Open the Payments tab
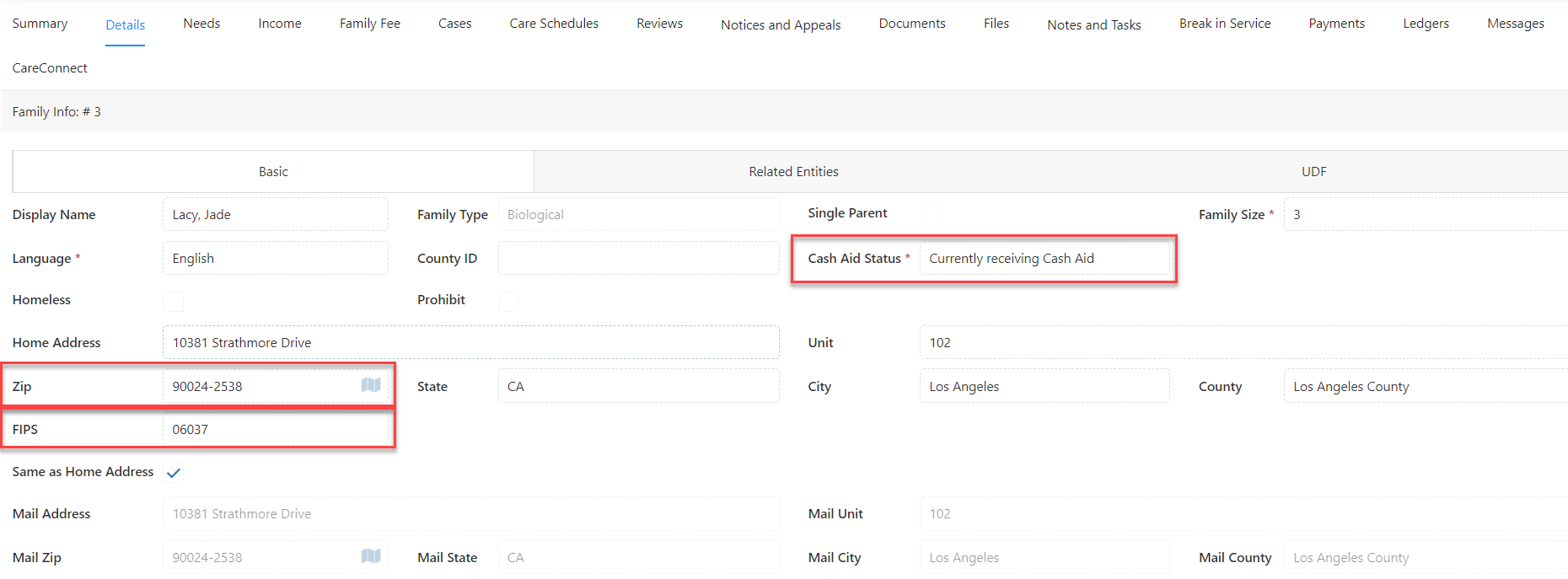This screenshot has width=1568, height=579. pyautogui.click(x=1337, y=24)
